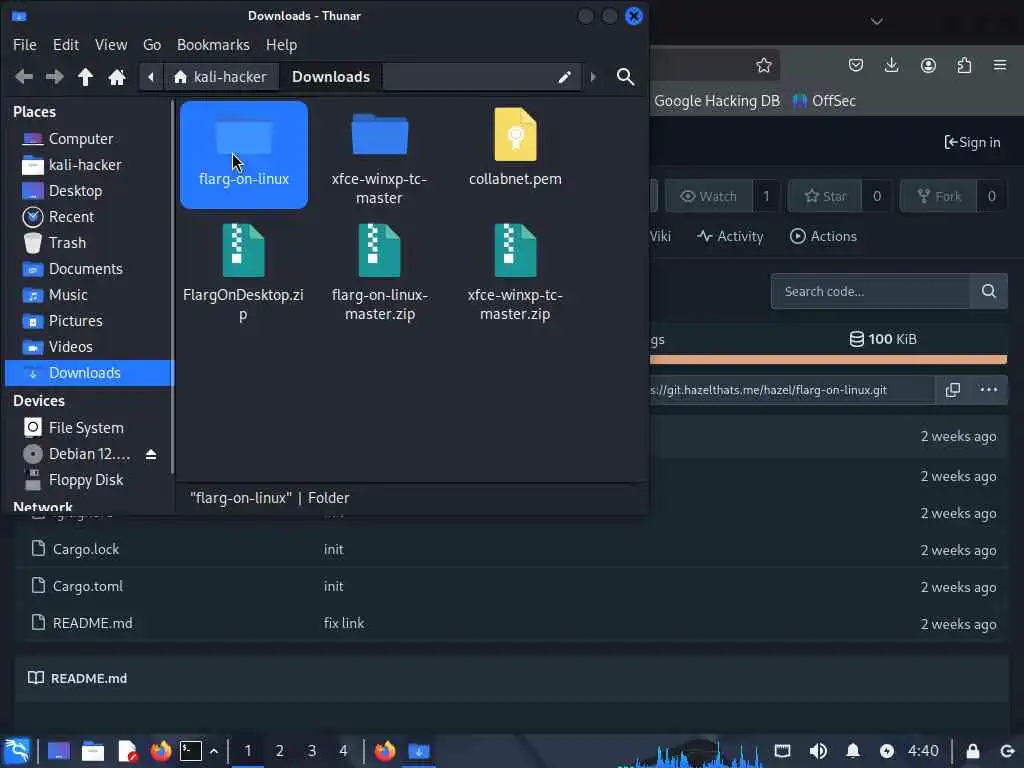Open the panel volume control
Image resolution: width=1024 pixels, height=768 pixels.
[x=818, y=751]
